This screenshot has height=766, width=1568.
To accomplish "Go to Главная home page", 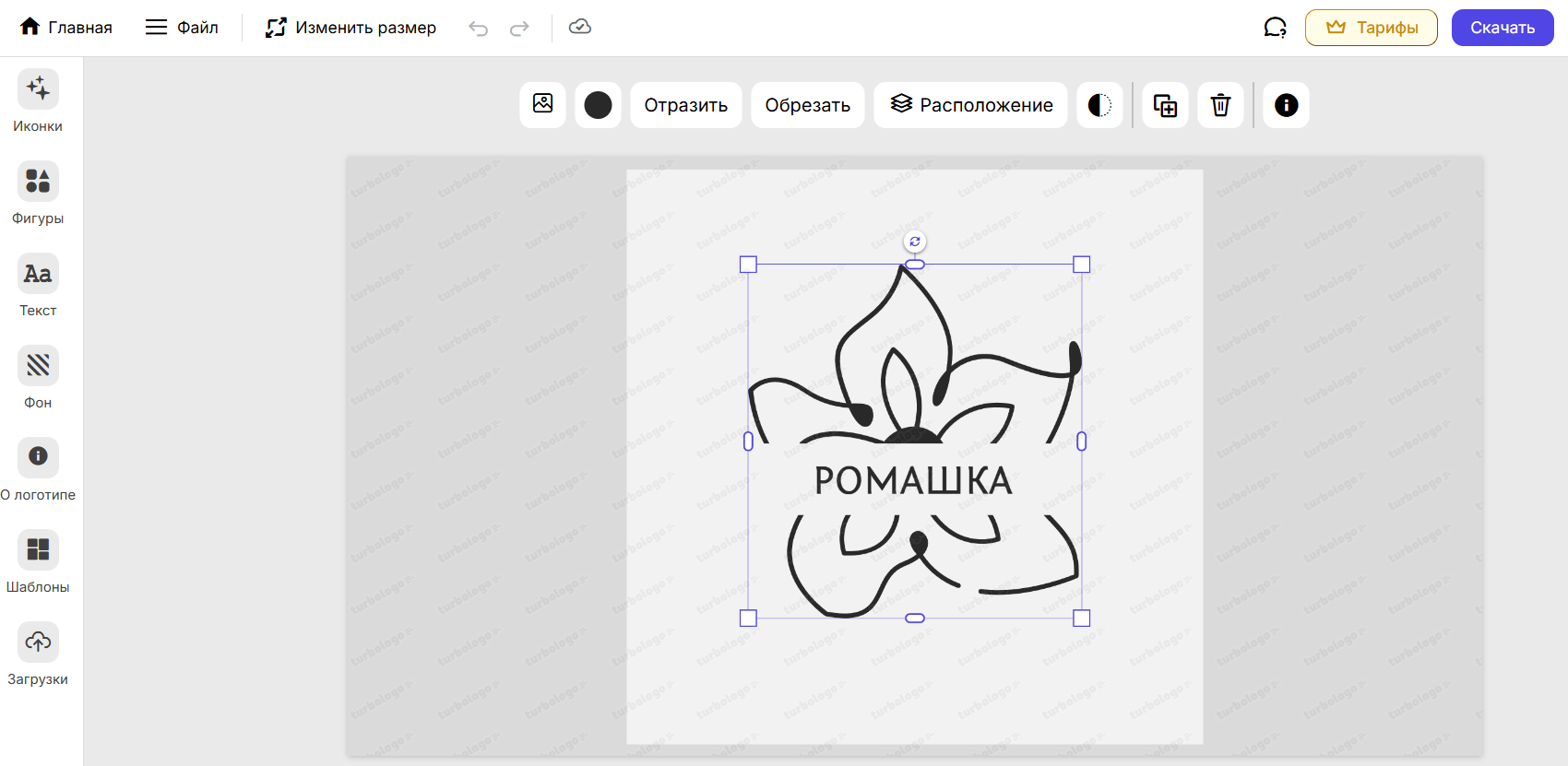I will click(x=66, y=28).
